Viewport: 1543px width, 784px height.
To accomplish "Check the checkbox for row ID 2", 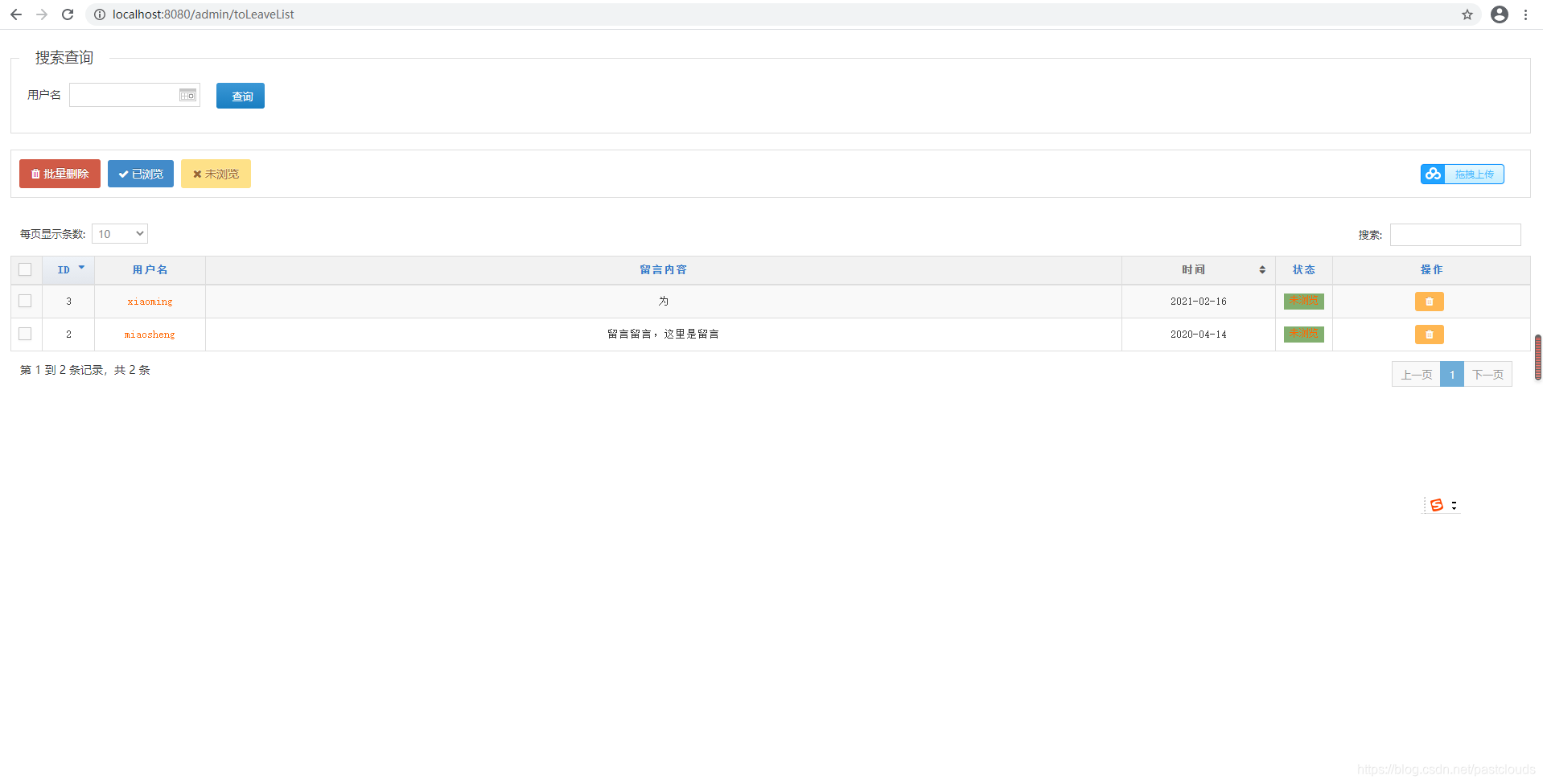I will 25,334.
